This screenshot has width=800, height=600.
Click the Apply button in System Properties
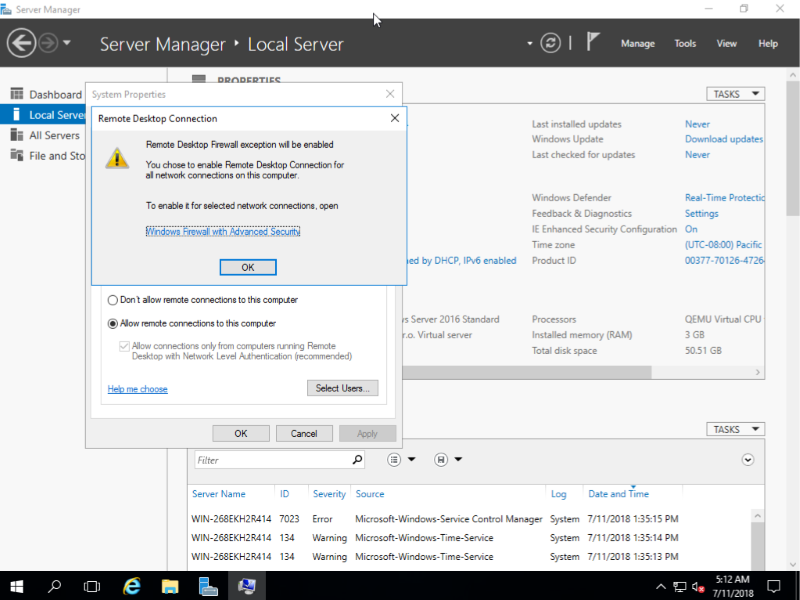pos(367,434)
